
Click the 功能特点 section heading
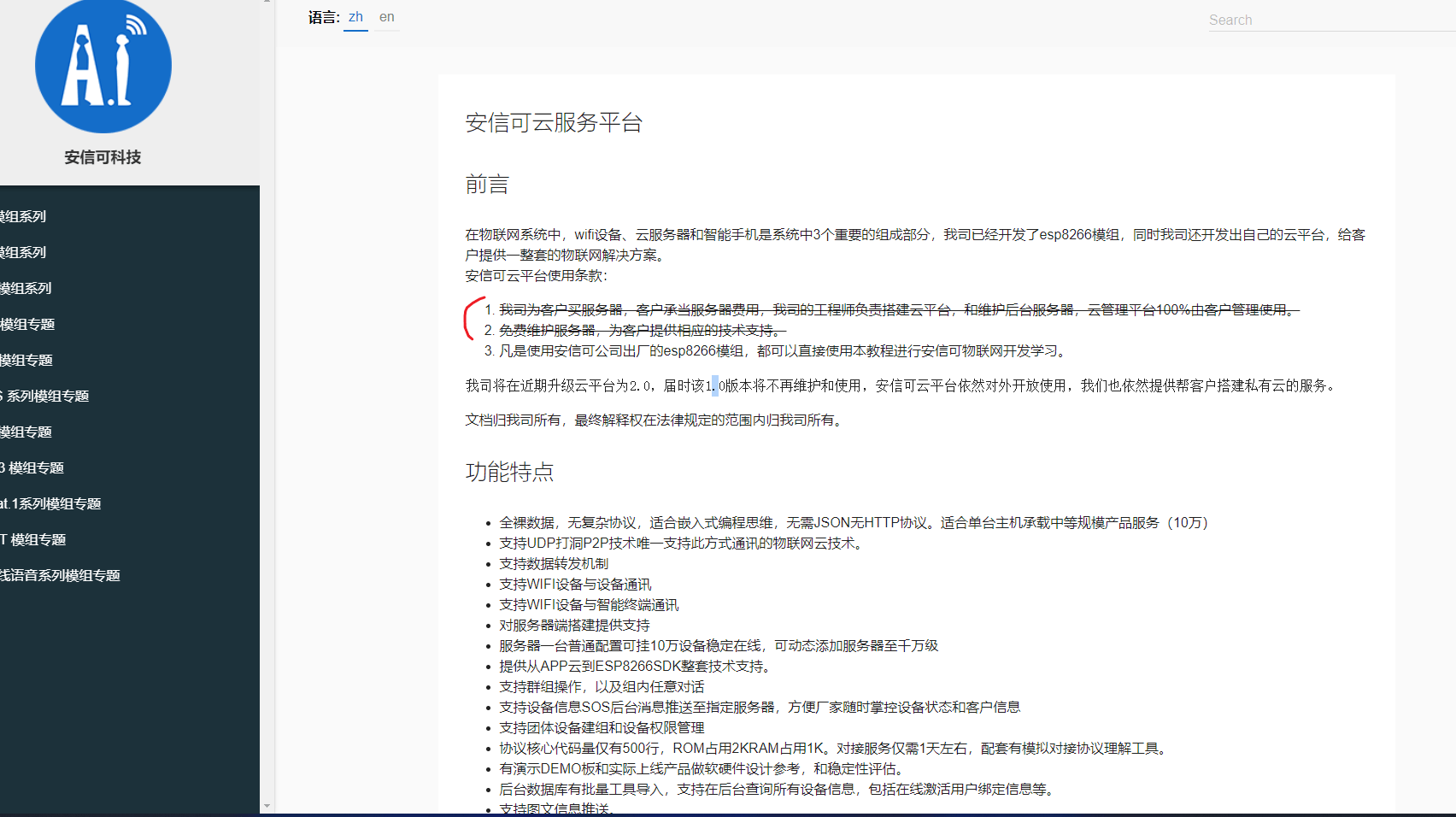pos(509,472)
